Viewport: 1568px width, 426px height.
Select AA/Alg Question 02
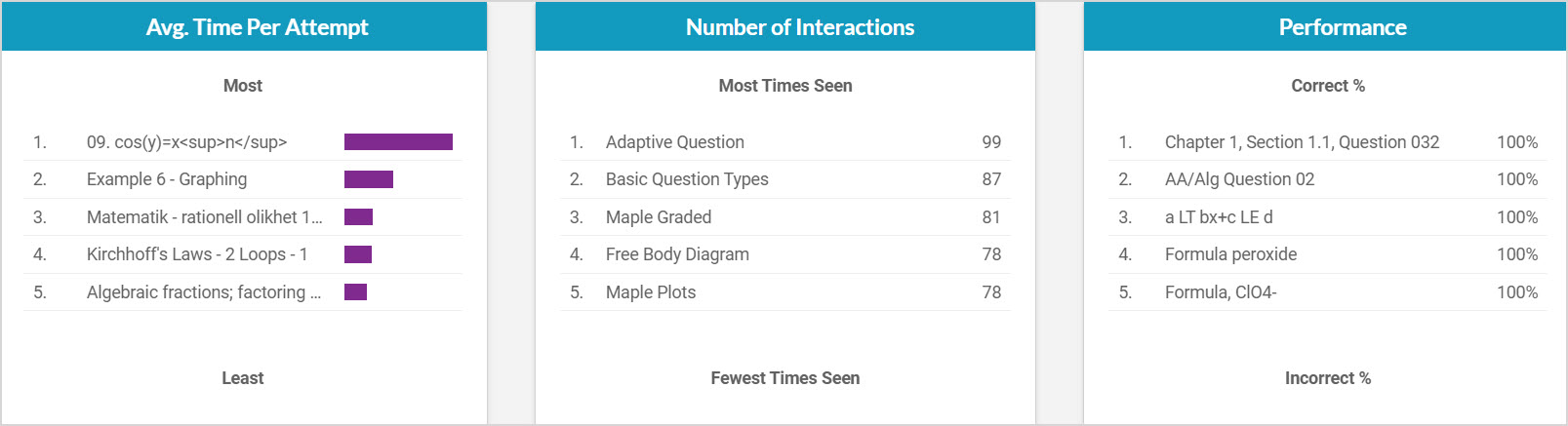[1239, 179]
